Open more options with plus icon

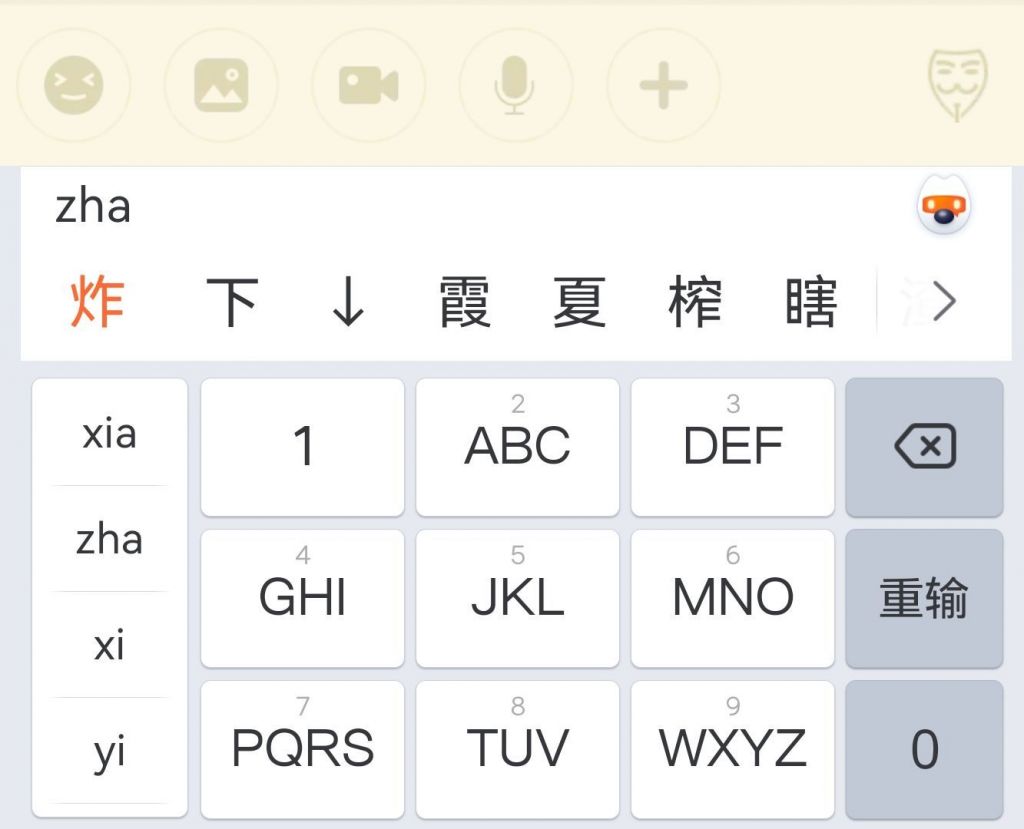(x=663, y=85)
